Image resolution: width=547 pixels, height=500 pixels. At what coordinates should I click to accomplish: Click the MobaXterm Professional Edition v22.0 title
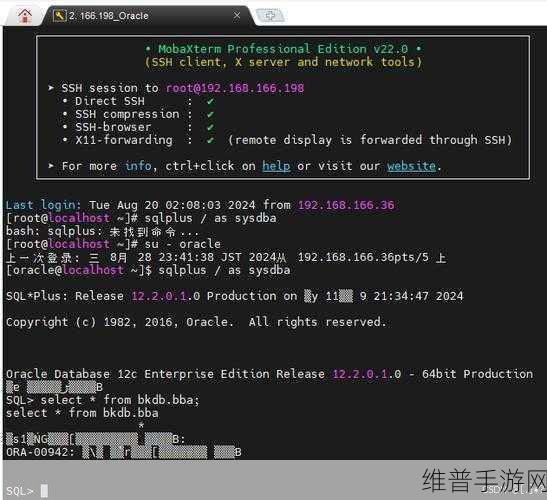click(x=283, y=49)
